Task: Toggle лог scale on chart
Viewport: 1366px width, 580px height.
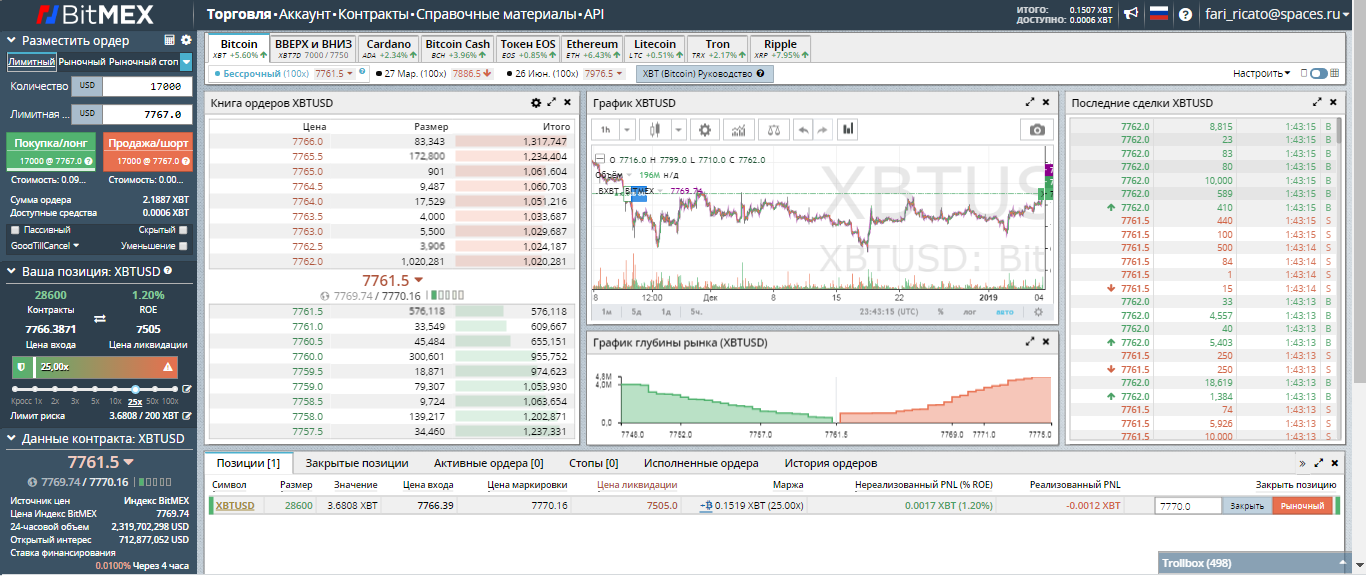Action: coord(969,312)
